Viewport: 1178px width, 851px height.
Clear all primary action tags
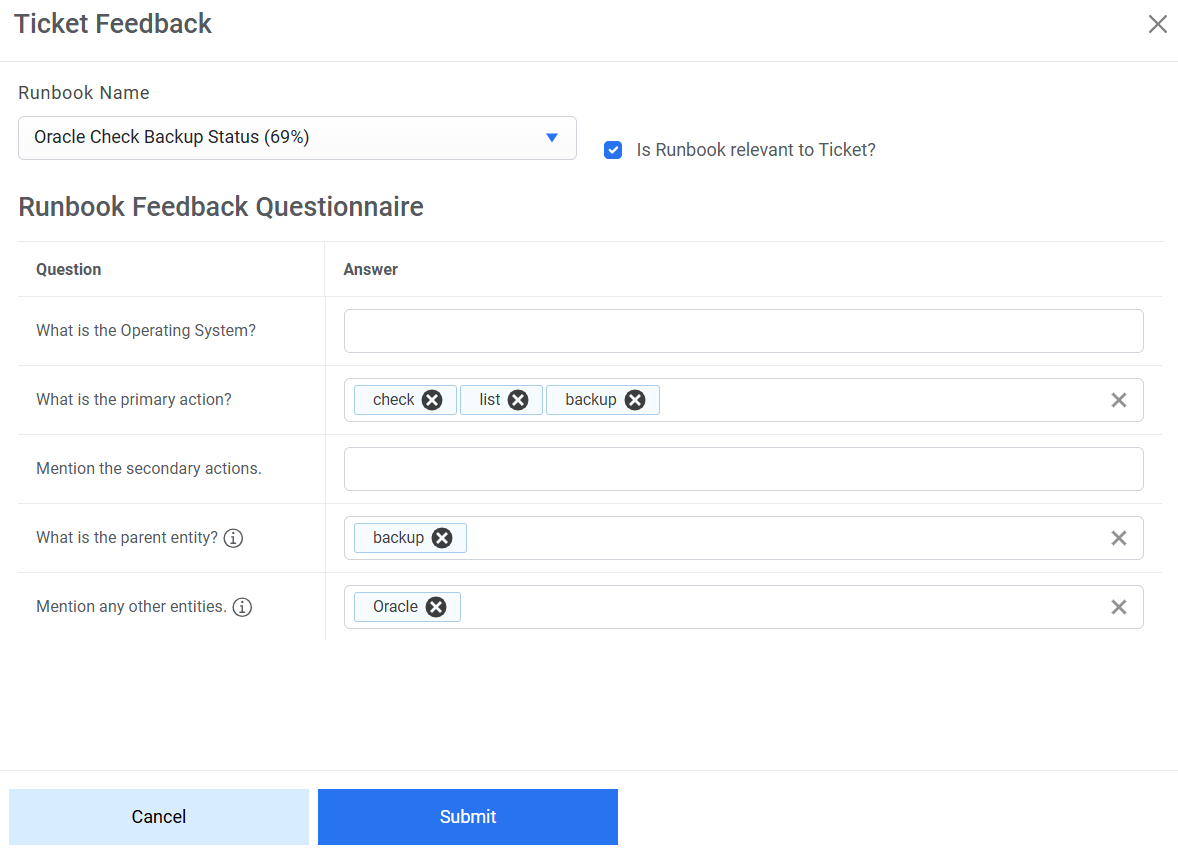1119,400
